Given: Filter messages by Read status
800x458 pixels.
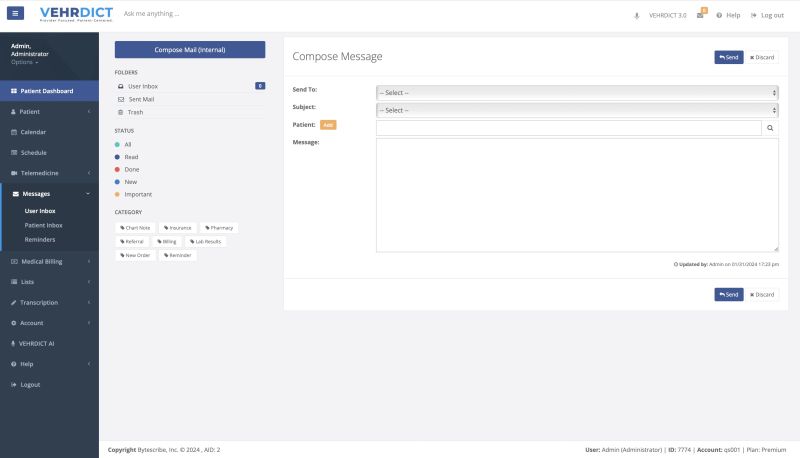Looking at the screenshot, I should (x=132, y=157).
